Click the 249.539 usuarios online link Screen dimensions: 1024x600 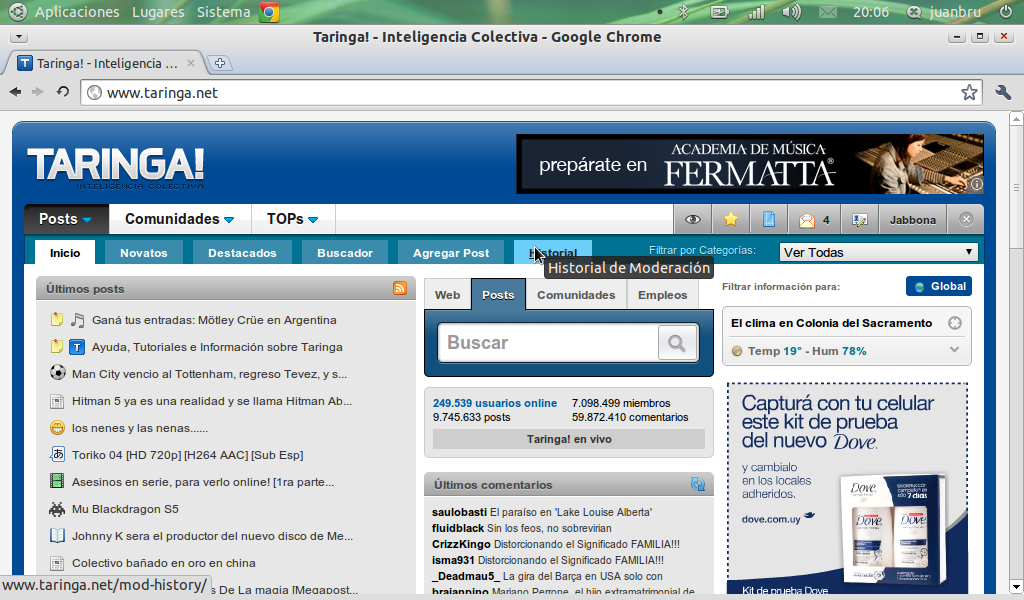coord(495,403)
